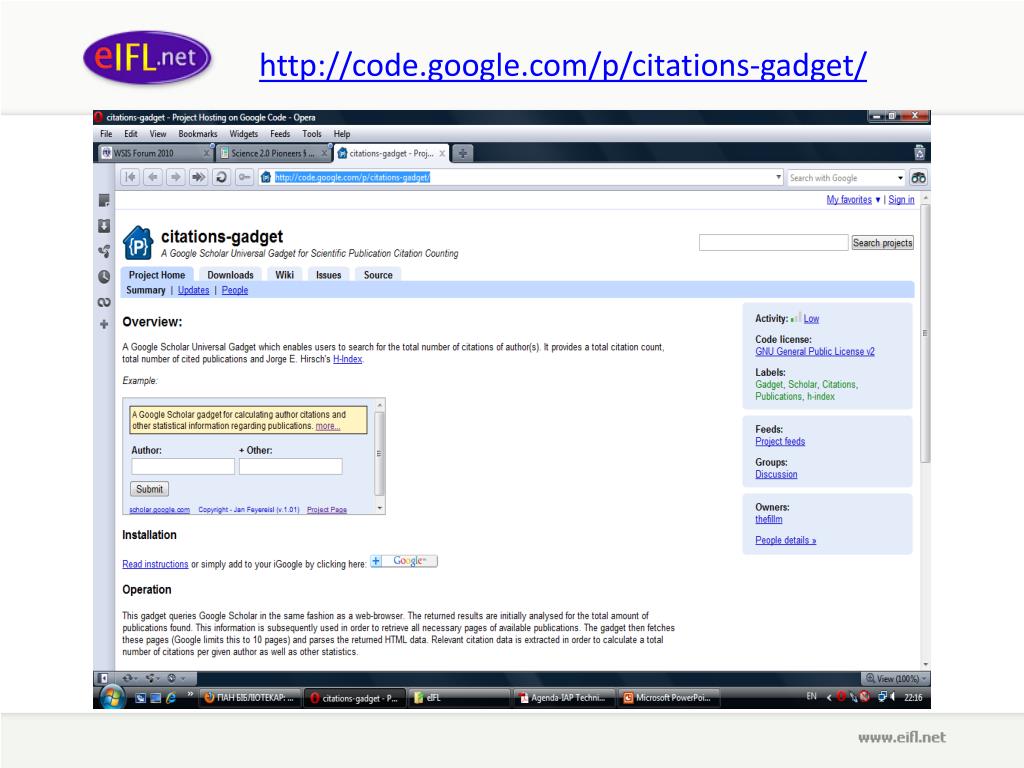Image resolution: width=1024 pixels, height=768 pixels.
Task: Open the Opera Unite panel icon in sidebar
Action: [x=104, y=251]
